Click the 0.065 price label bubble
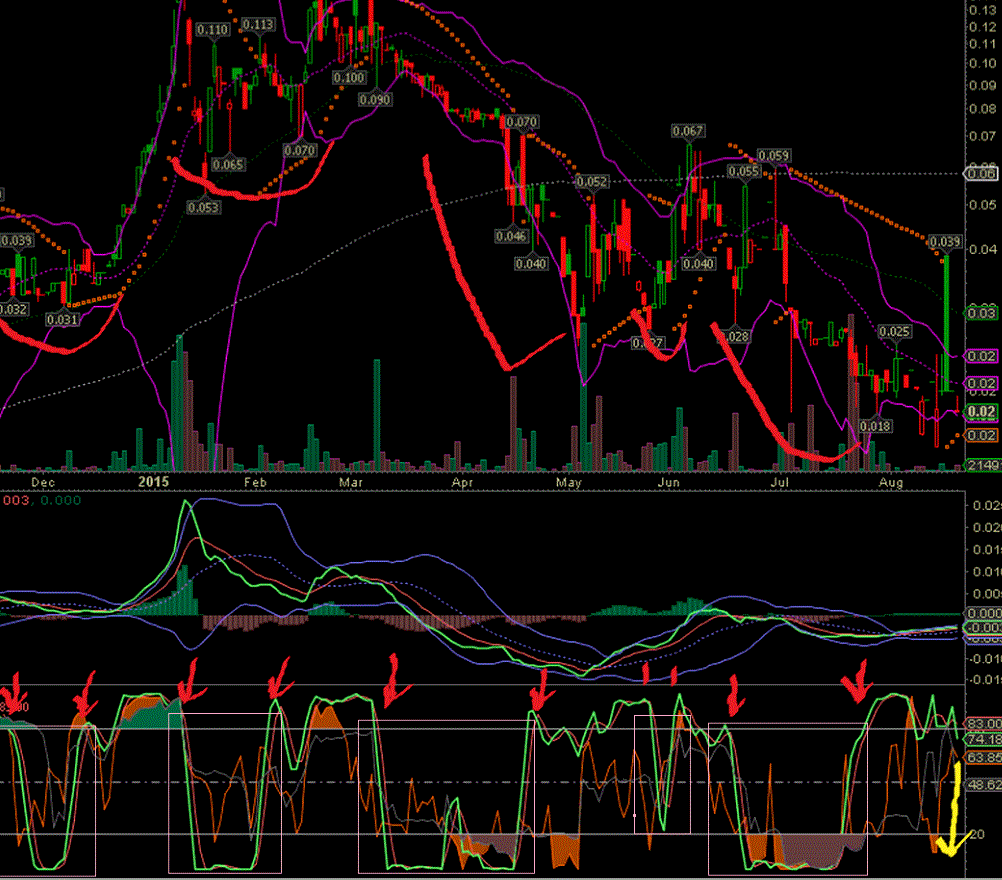The height and width of the screenshot is (880, 1002). [228, 164]
